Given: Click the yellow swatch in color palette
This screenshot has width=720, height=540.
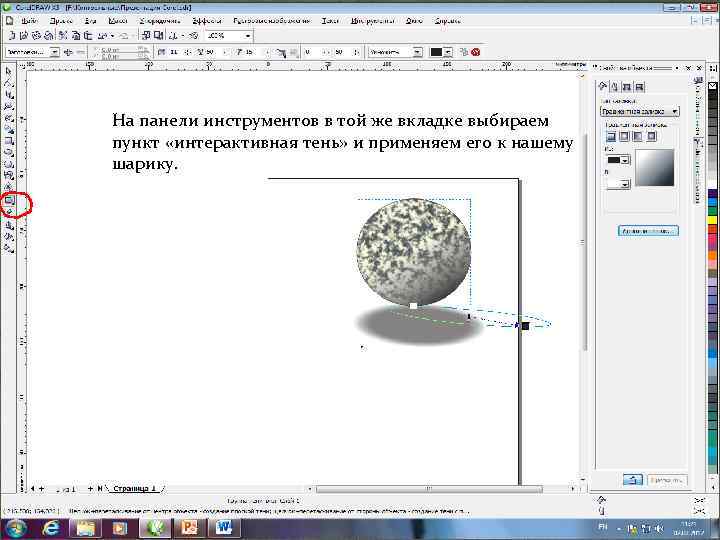Looking at the screenshot, I should [712, 220].
